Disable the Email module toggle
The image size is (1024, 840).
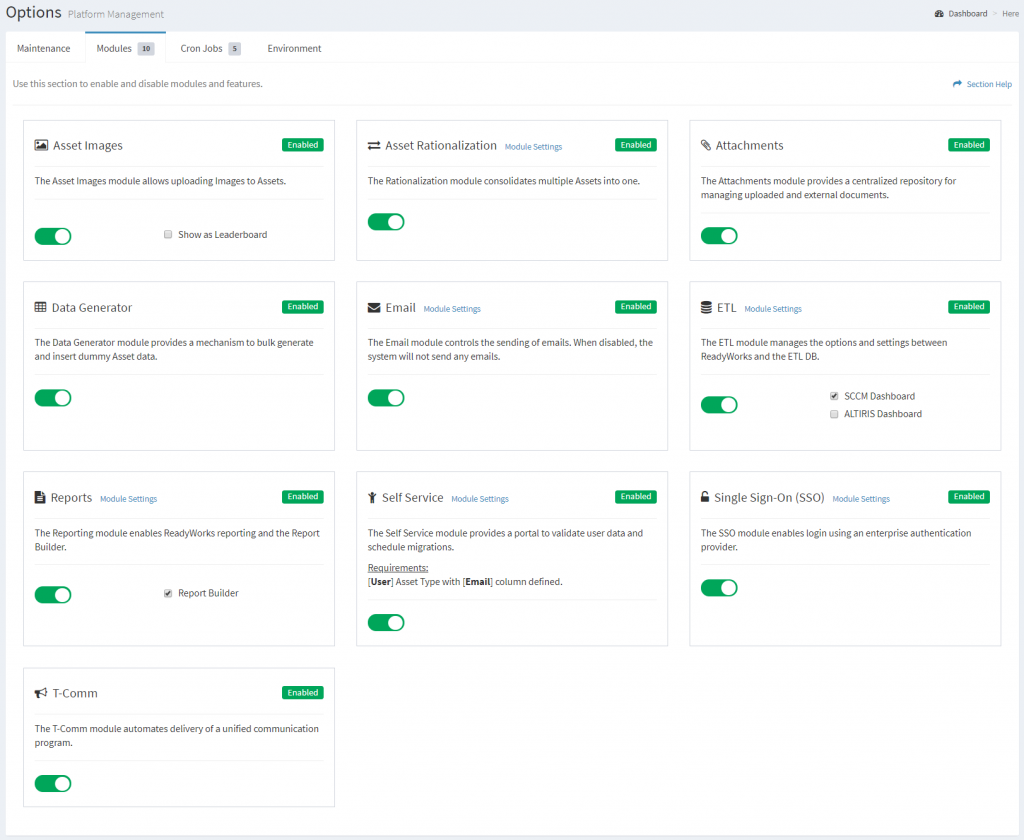[386, 398]
